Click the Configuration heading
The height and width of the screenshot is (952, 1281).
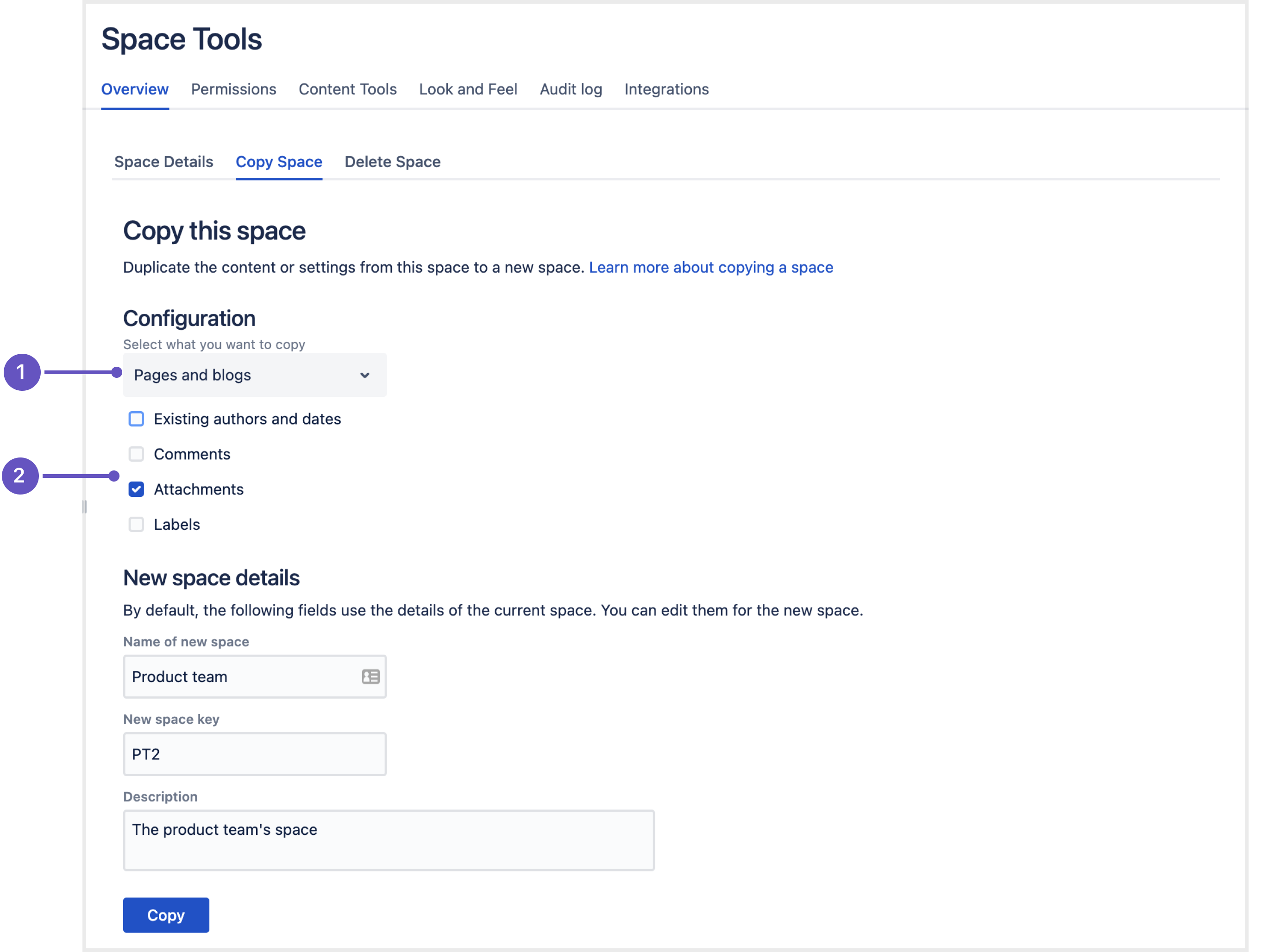(x=189, y=319)
